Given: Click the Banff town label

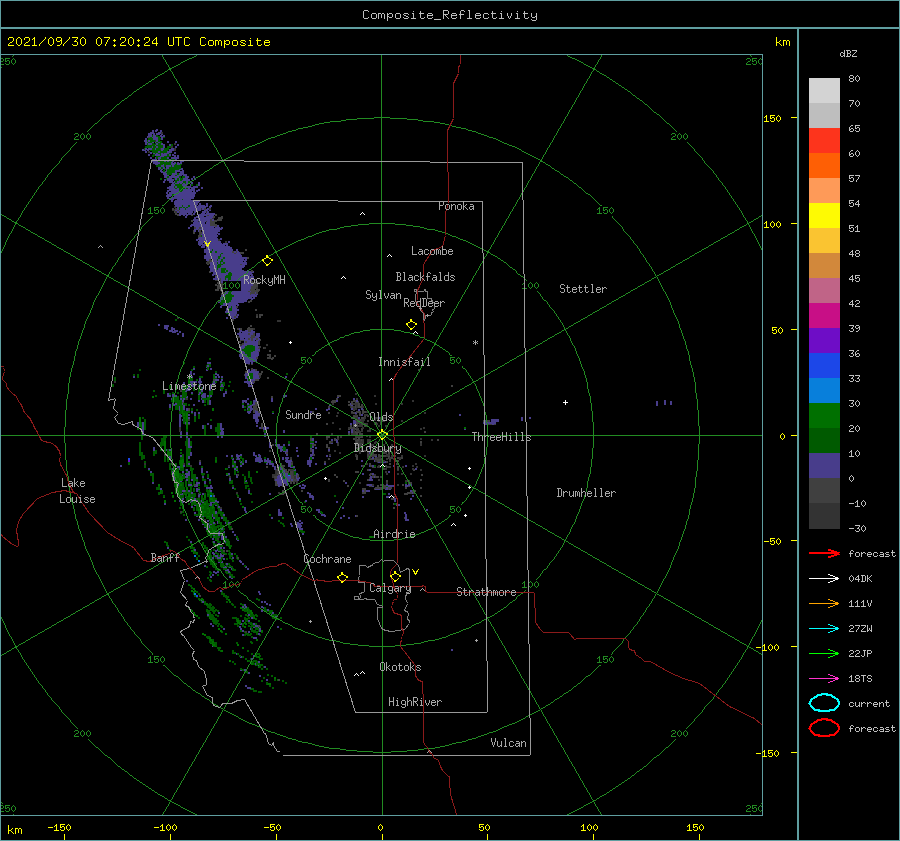Looking at the screenshot, I should [x=165, y=557].
